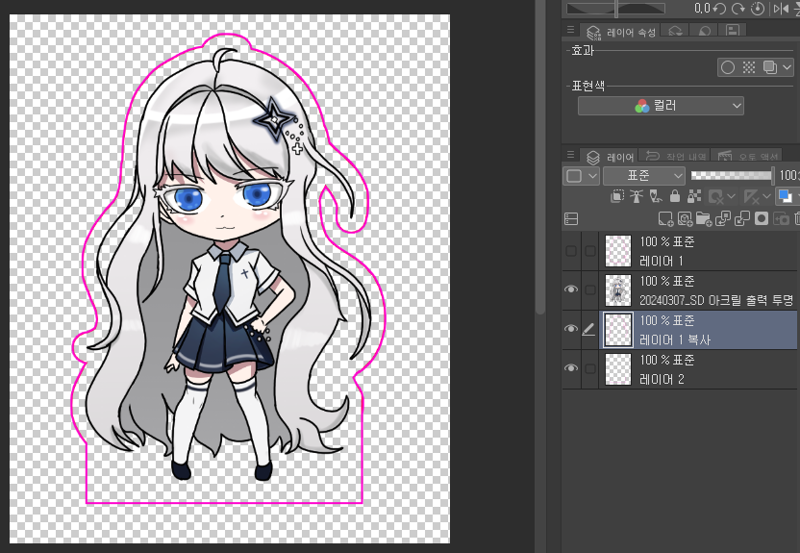Click layer name 레이어 2

pyautogui.click(x=662, y=379)
